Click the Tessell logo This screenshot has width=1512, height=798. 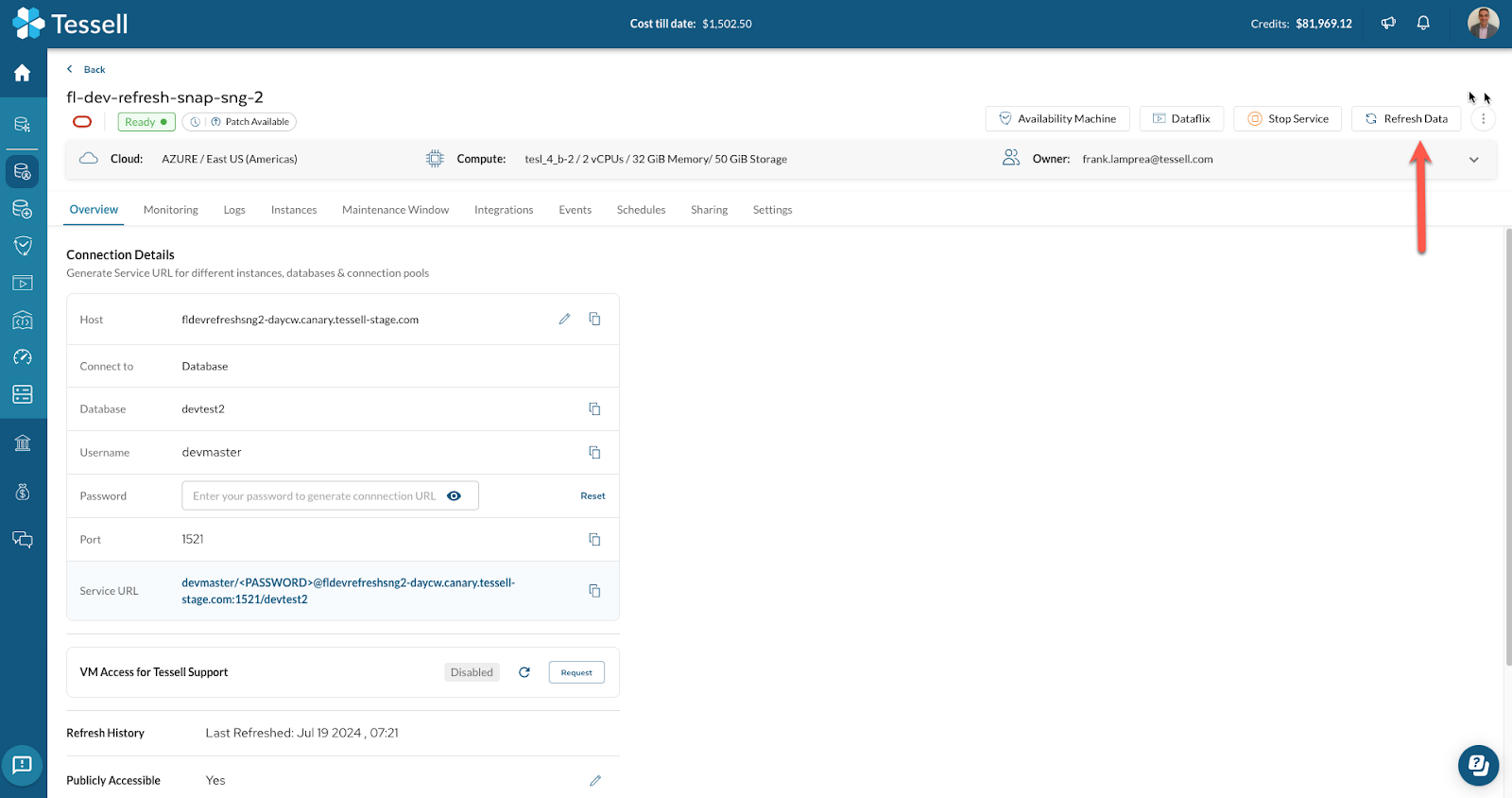coord(70,24)
